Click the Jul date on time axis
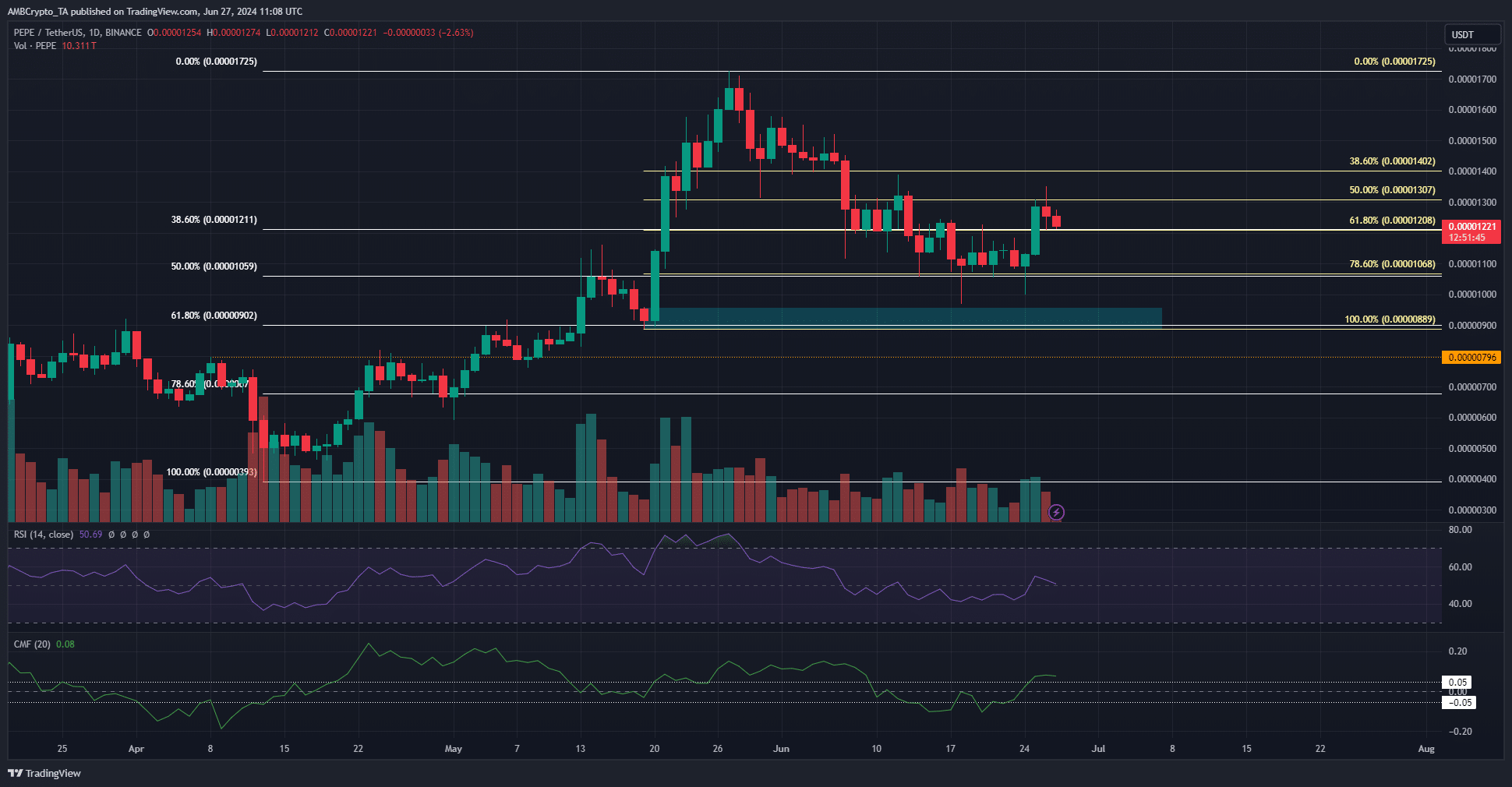Screen dimensions: 1512x787 click(1098, 749)
